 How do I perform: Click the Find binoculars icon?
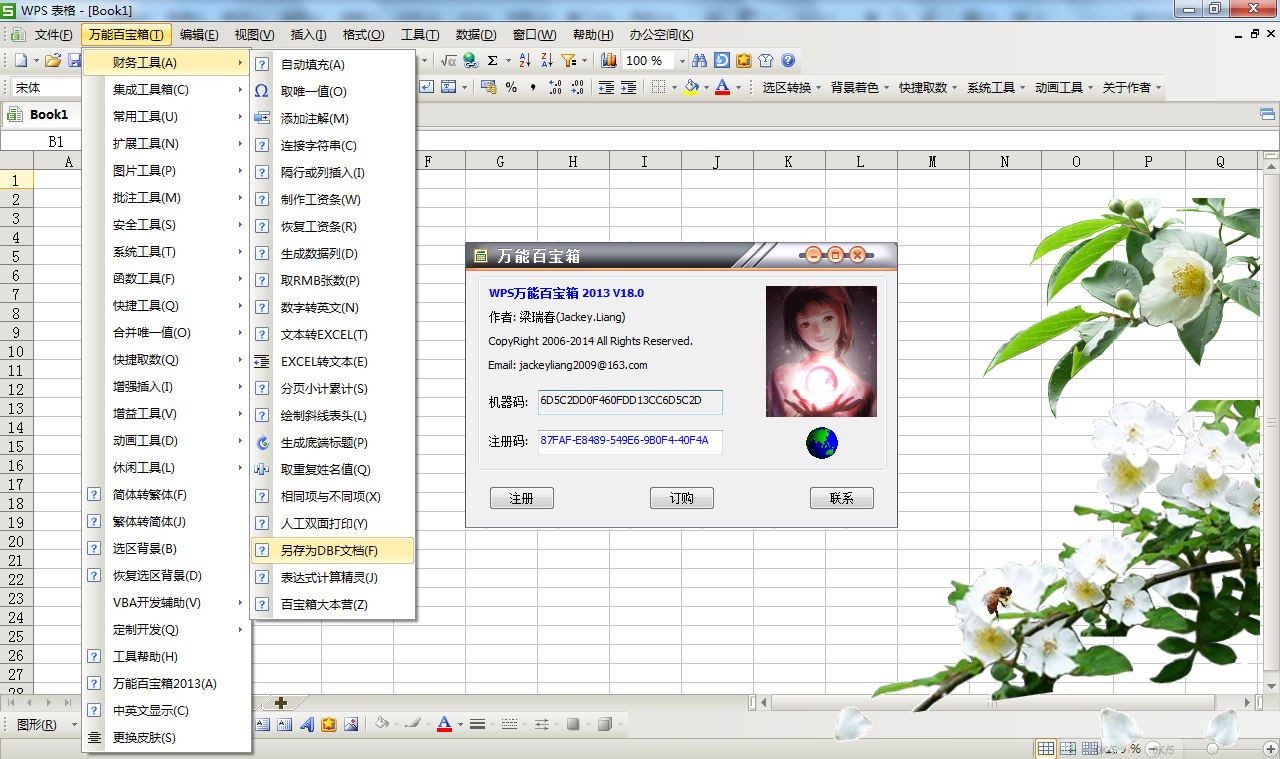point(699,61)
